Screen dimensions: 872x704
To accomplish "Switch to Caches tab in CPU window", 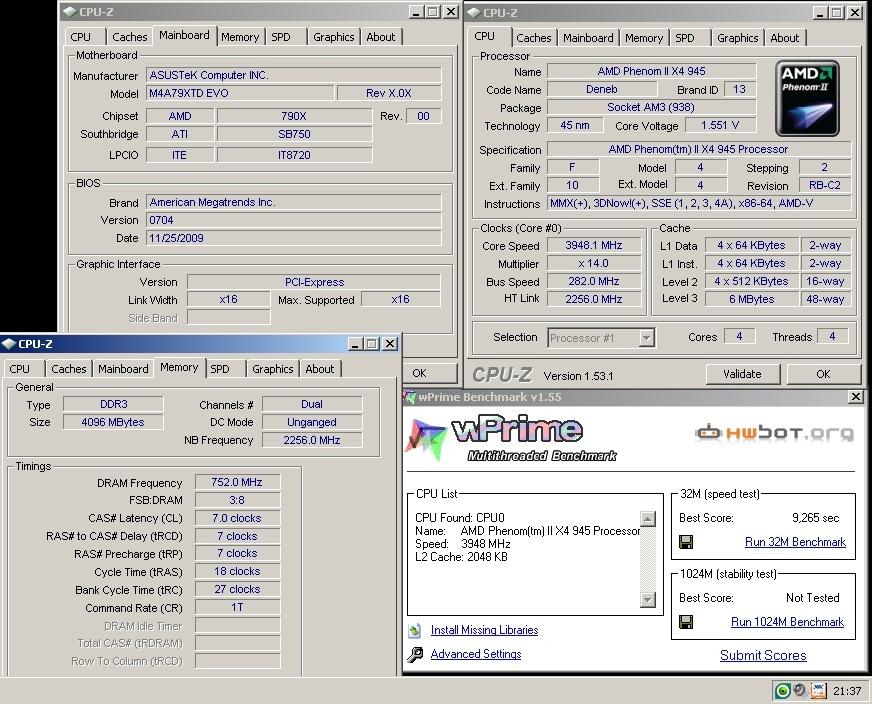I will point(533,38).
